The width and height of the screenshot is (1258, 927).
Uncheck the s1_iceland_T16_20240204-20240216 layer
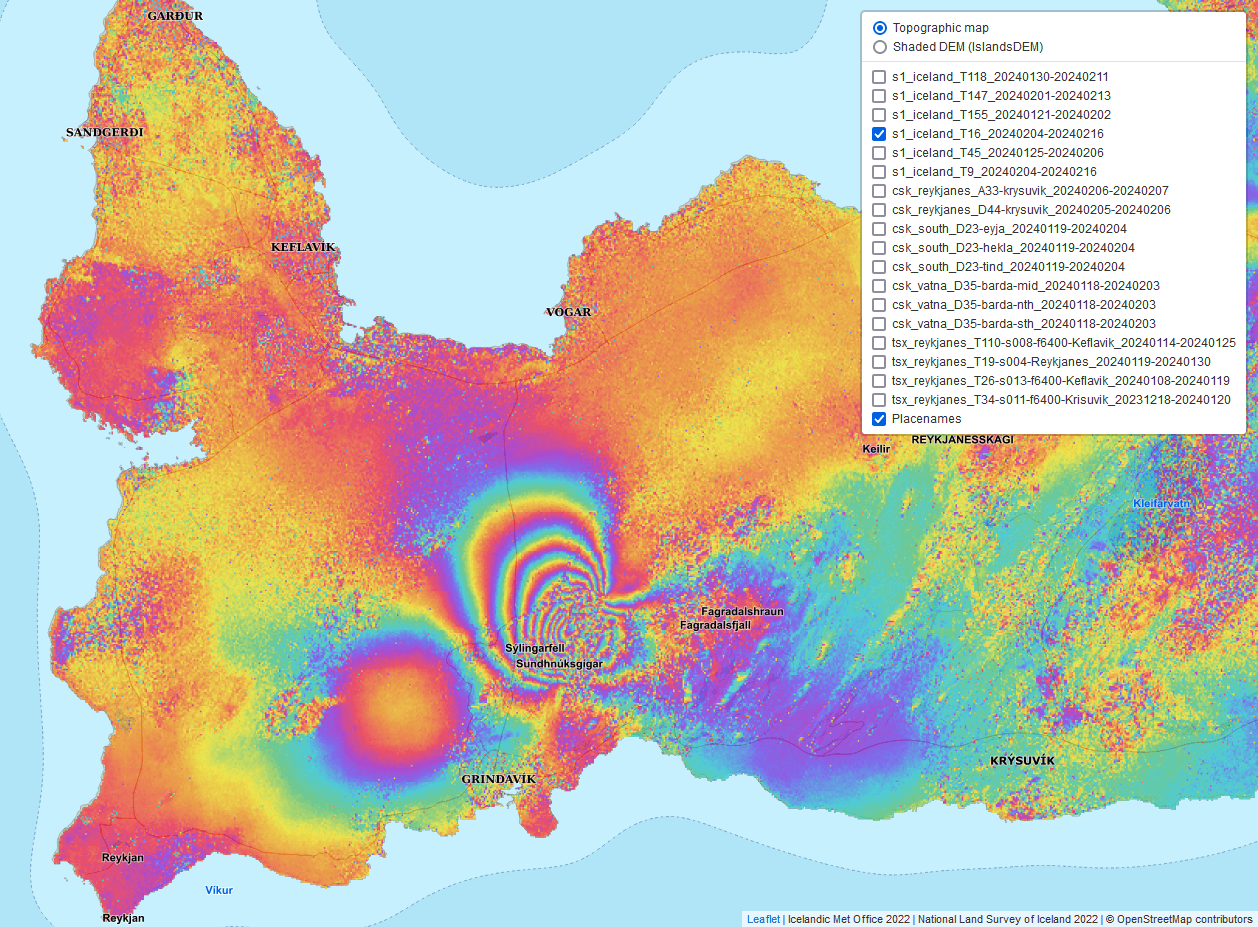point(879,134)
